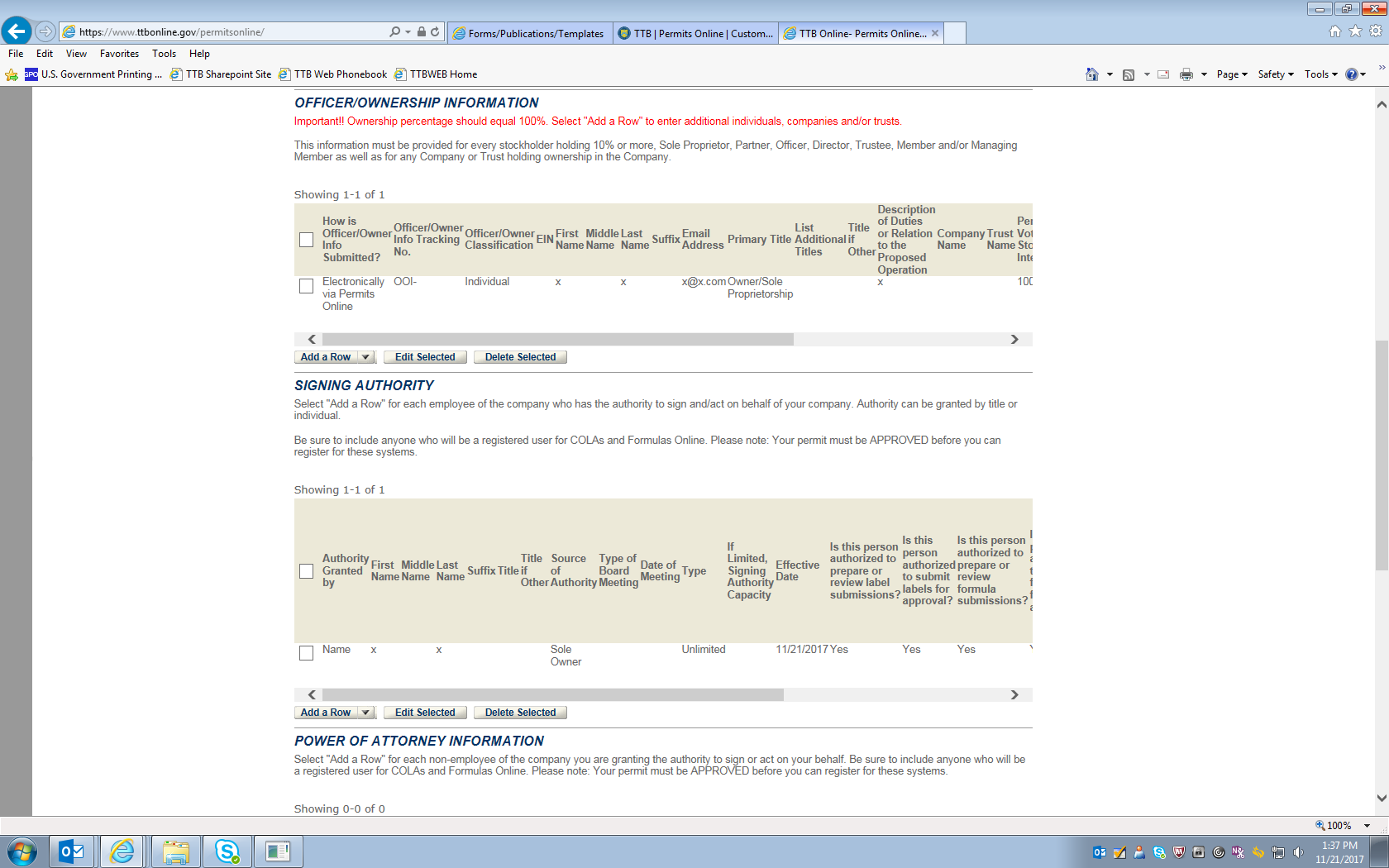This screenshot has width=1389, height=868.
Task: Open the View menu
Action: [76, 54]
